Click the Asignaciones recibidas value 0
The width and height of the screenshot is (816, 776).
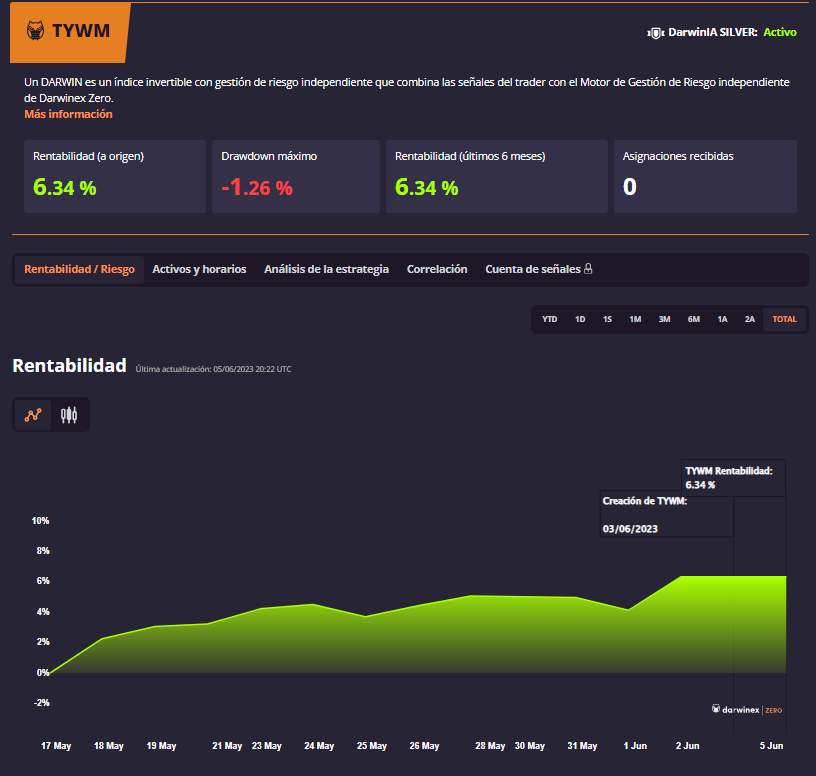(630, 187)
